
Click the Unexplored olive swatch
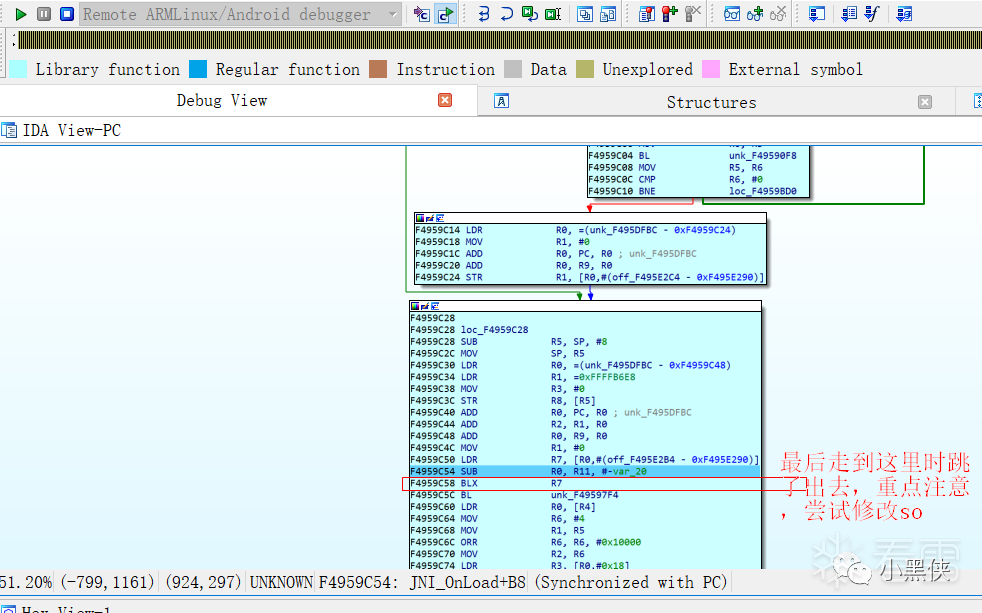point(585,69)
